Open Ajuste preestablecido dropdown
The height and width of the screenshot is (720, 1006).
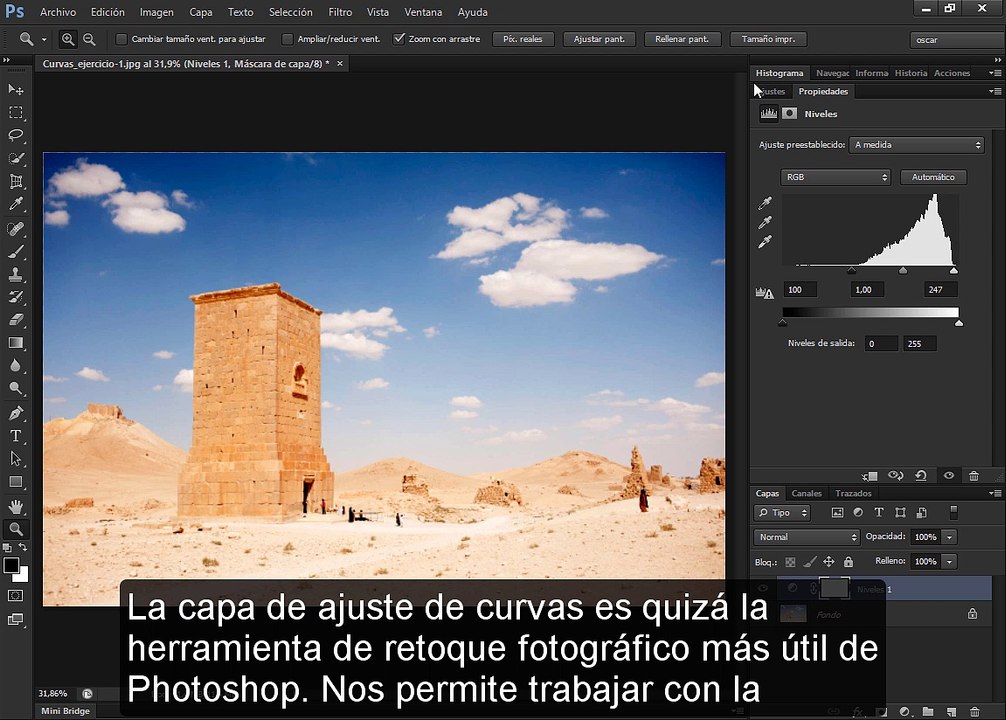[x=916, y=145]
